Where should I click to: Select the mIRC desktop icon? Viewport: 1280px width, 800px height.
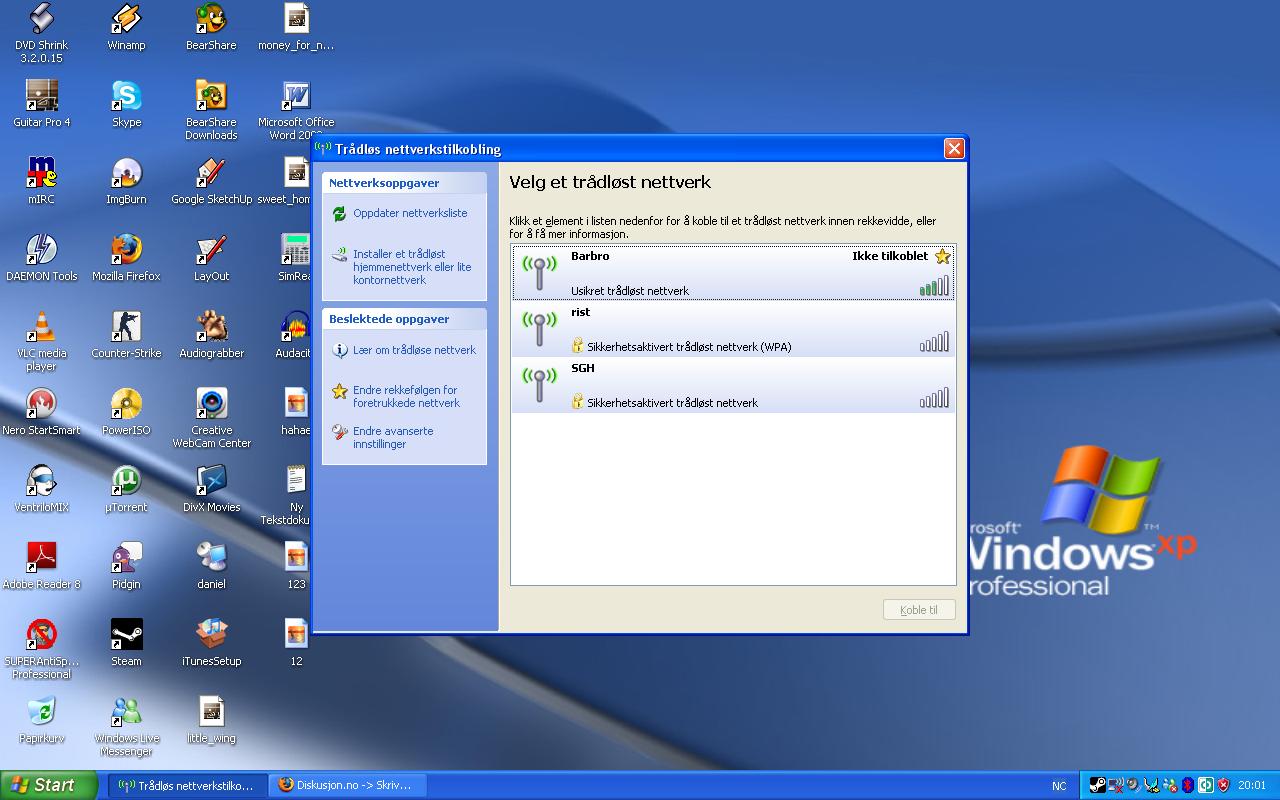coord(41,181)
